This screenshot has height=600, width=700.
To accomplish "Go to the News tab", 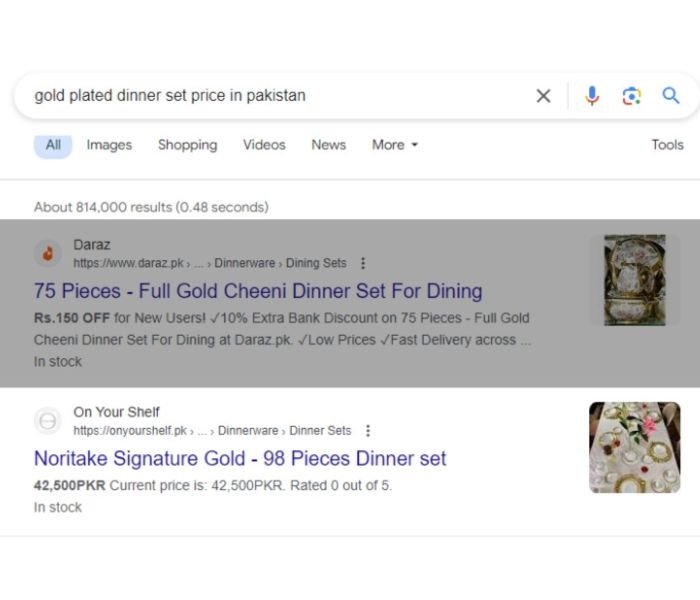I will [x=328, y=145].
